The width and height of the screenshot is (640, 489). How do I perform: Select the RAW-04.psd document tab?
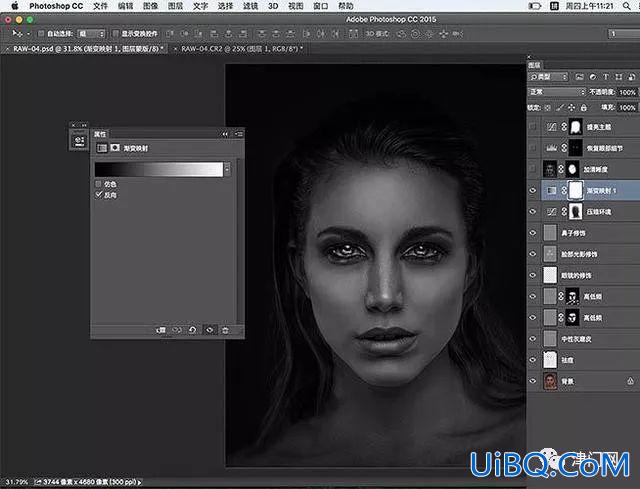tap(86, 49)
